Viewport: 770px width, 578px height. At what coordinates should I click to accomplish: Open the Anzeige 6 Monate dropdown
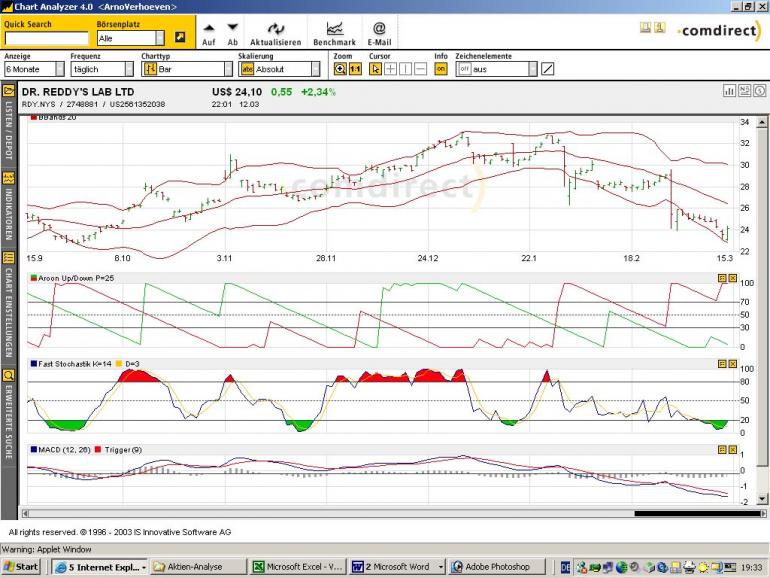coord(33,69)
